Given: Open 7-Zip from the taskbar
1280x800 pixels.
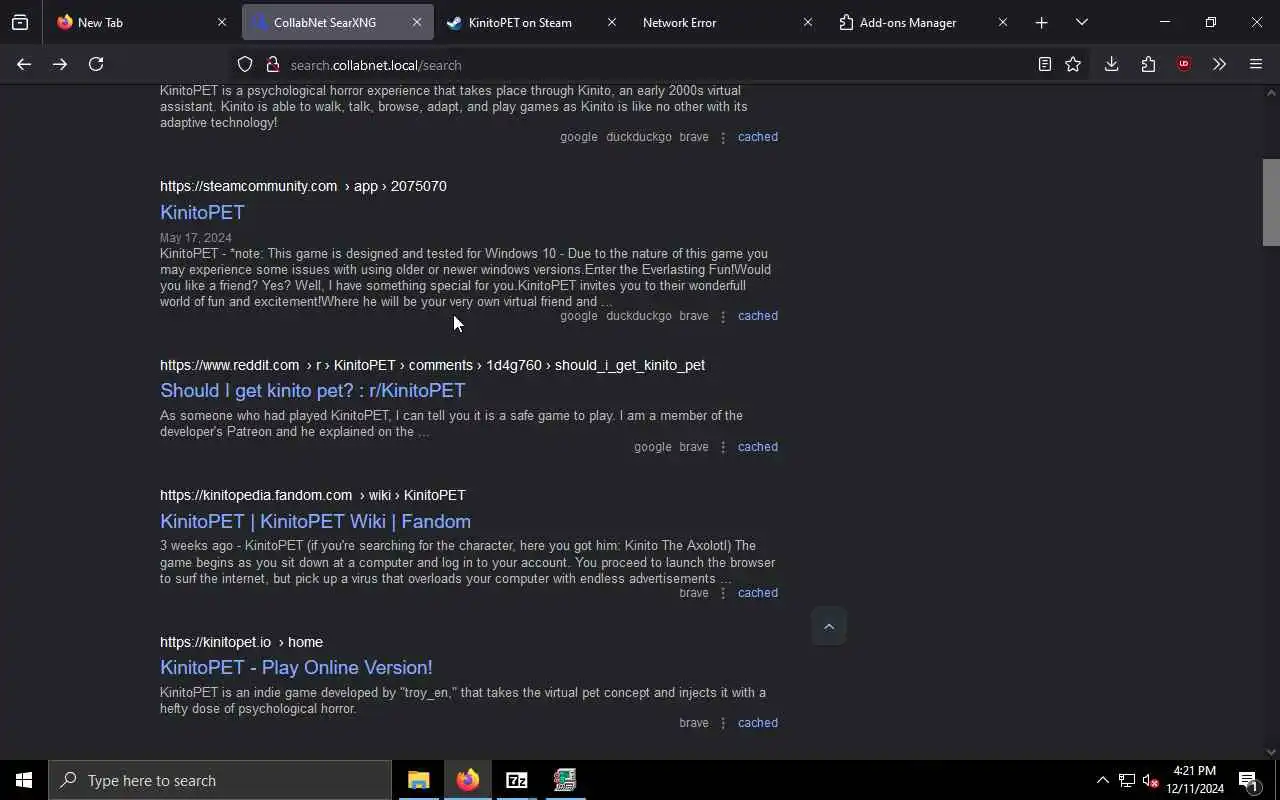Looking at the screenshot, I should [x=517, y=780].
